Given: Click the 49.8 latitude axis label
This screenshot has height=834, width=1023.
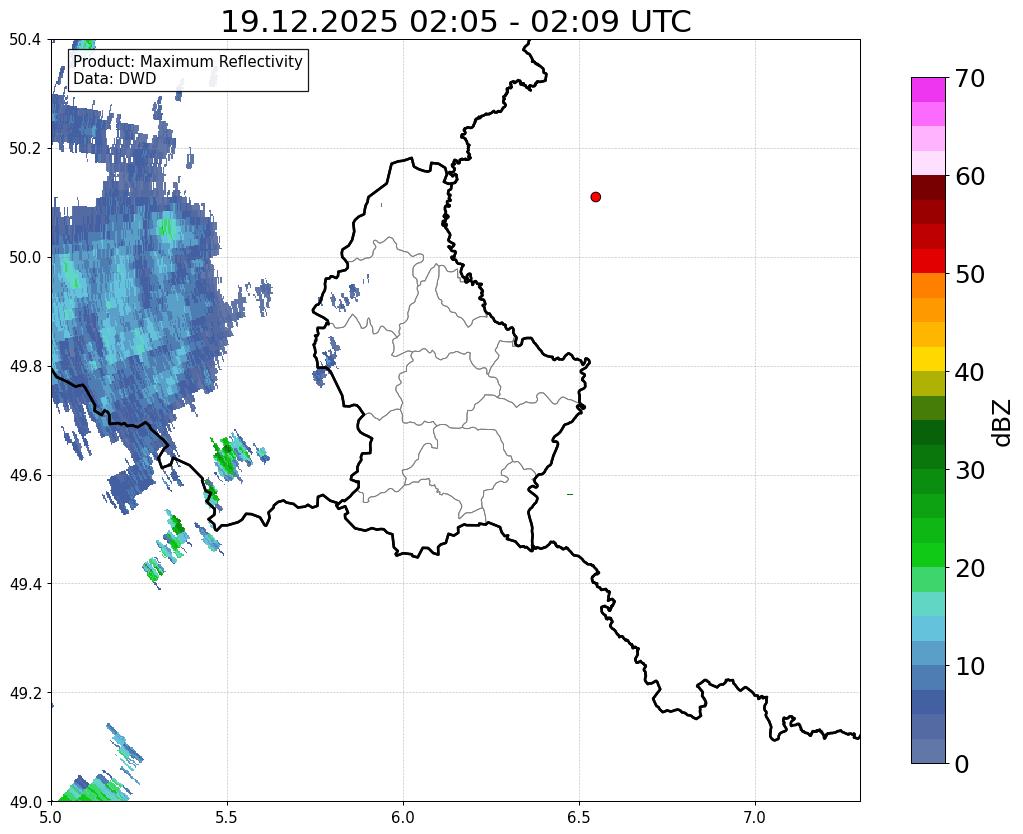Looking at the screenshot, I should tap(25, 367).
